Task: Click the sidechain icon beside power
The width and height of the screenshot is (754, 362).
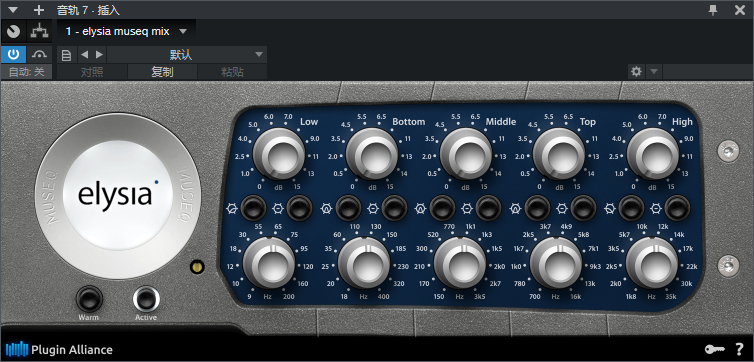Action: pyautogui.click(x=39, y=55)
